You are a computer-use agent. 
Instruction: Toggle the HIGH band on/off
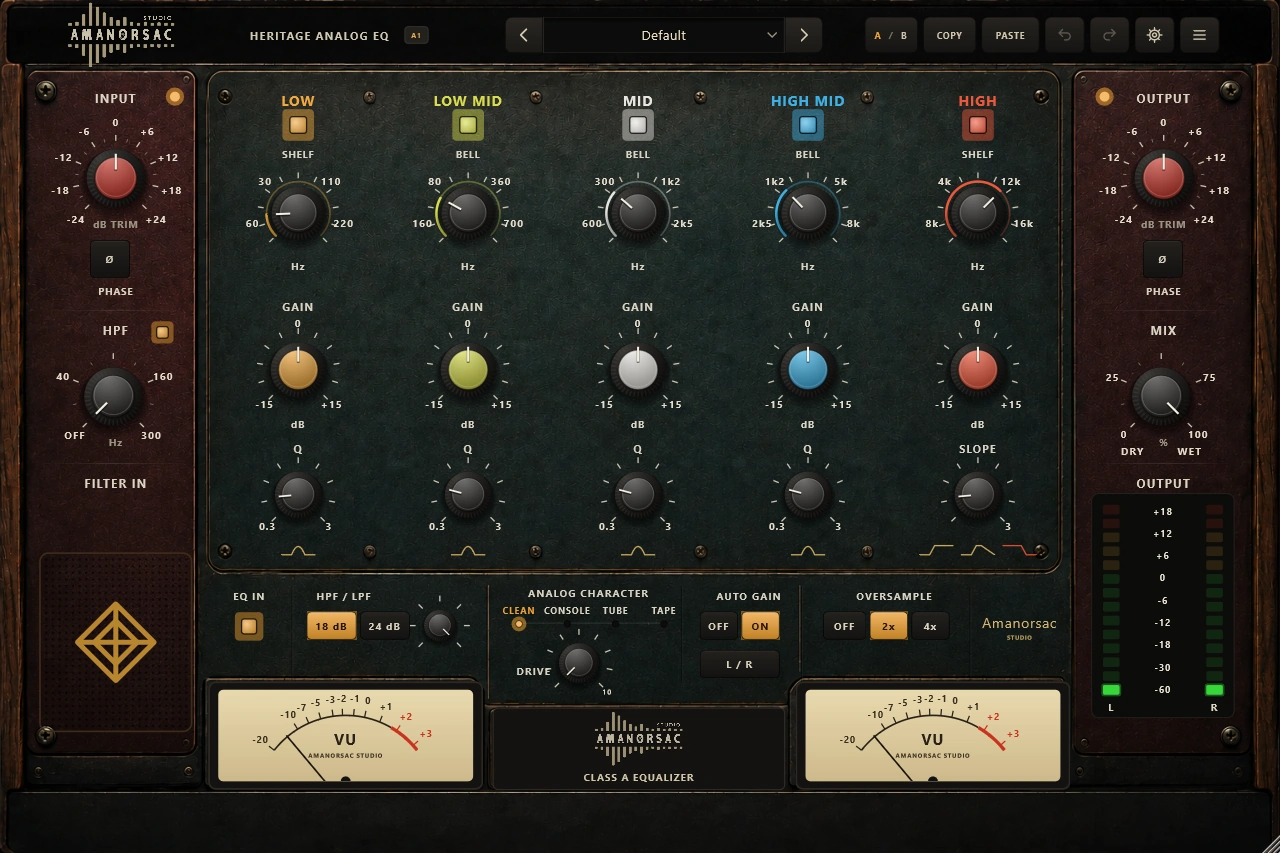click(978, 125)
